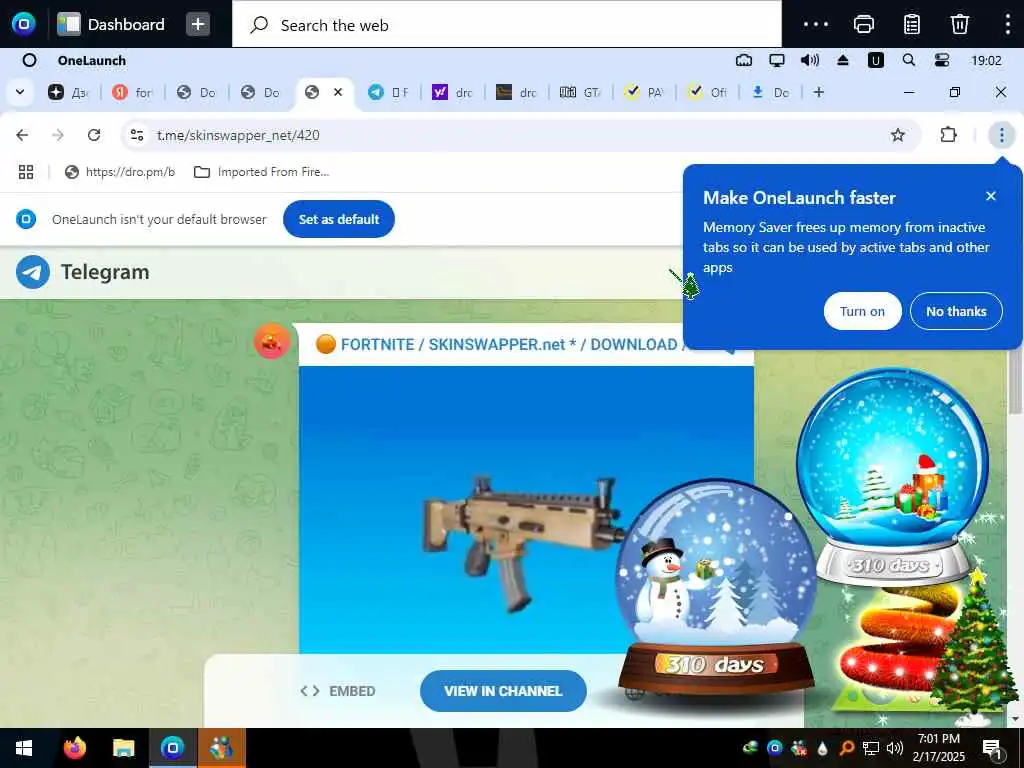Add a new dock tab with plus button

(x=198, y=24)
